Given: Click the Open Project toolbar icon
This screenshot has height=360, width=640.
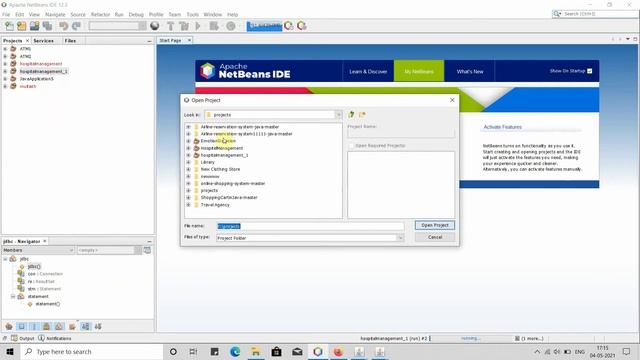Looking at the screenshot, I should (x=35, y=26).
